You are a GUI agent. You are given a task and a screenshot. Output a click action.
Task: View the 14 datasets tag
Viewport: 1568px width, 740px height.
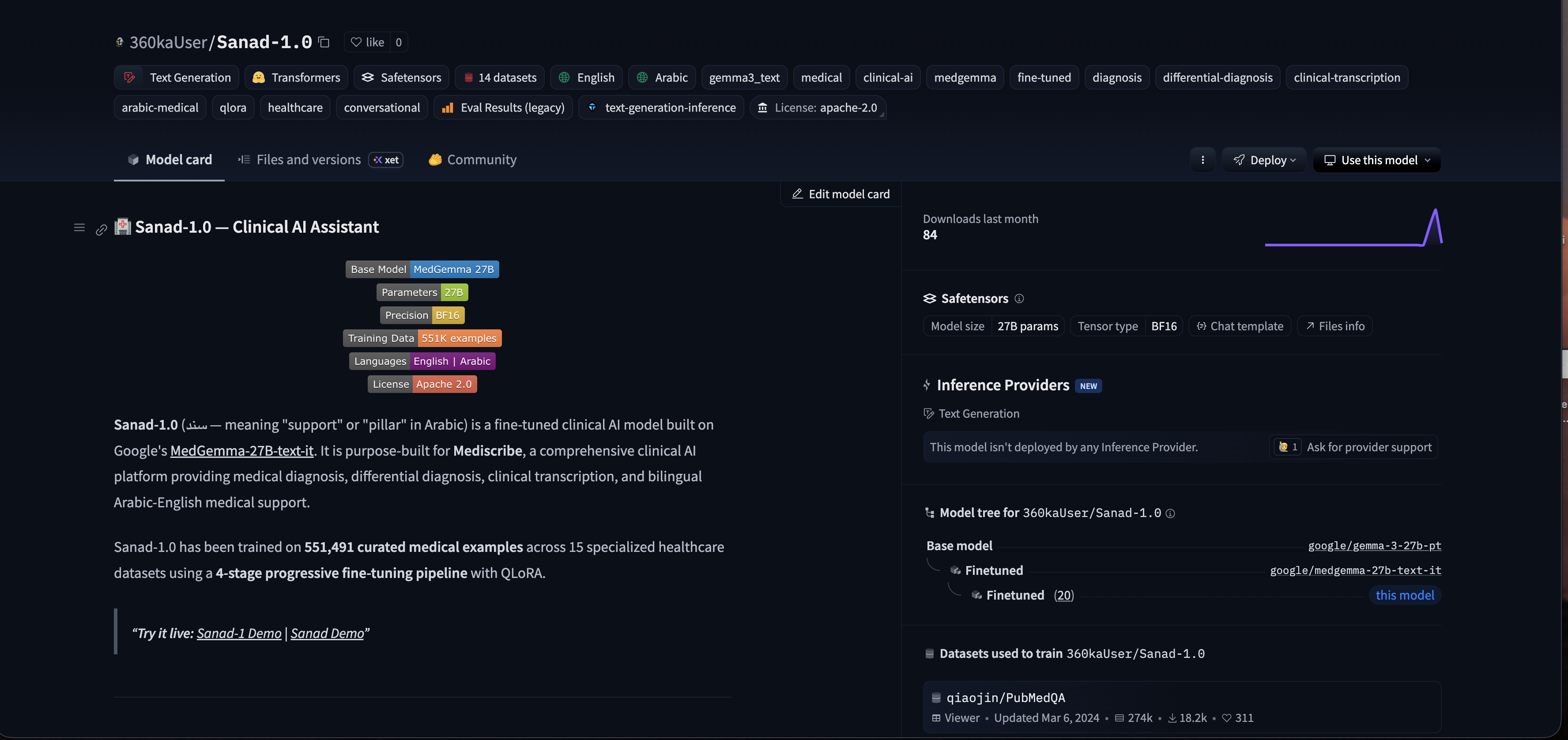pos(500,77)
